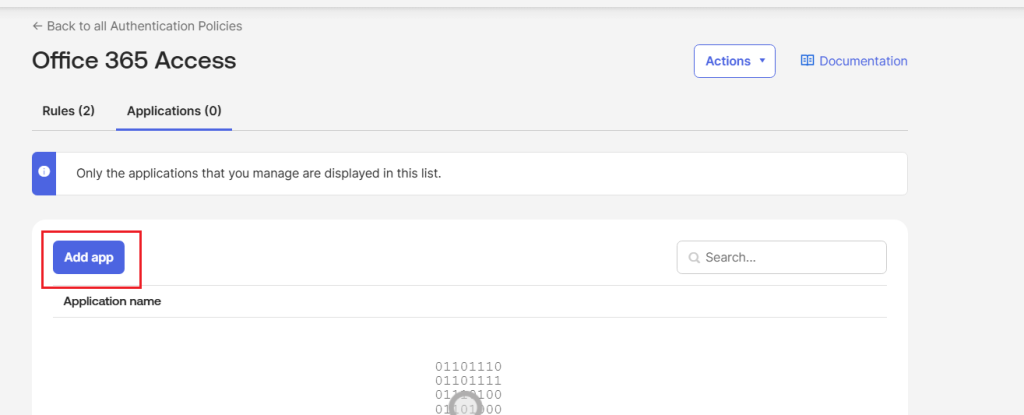This screenshot has height=415, width=1024.
Task: Focus the Search applications input field
Action: (790, 257)
